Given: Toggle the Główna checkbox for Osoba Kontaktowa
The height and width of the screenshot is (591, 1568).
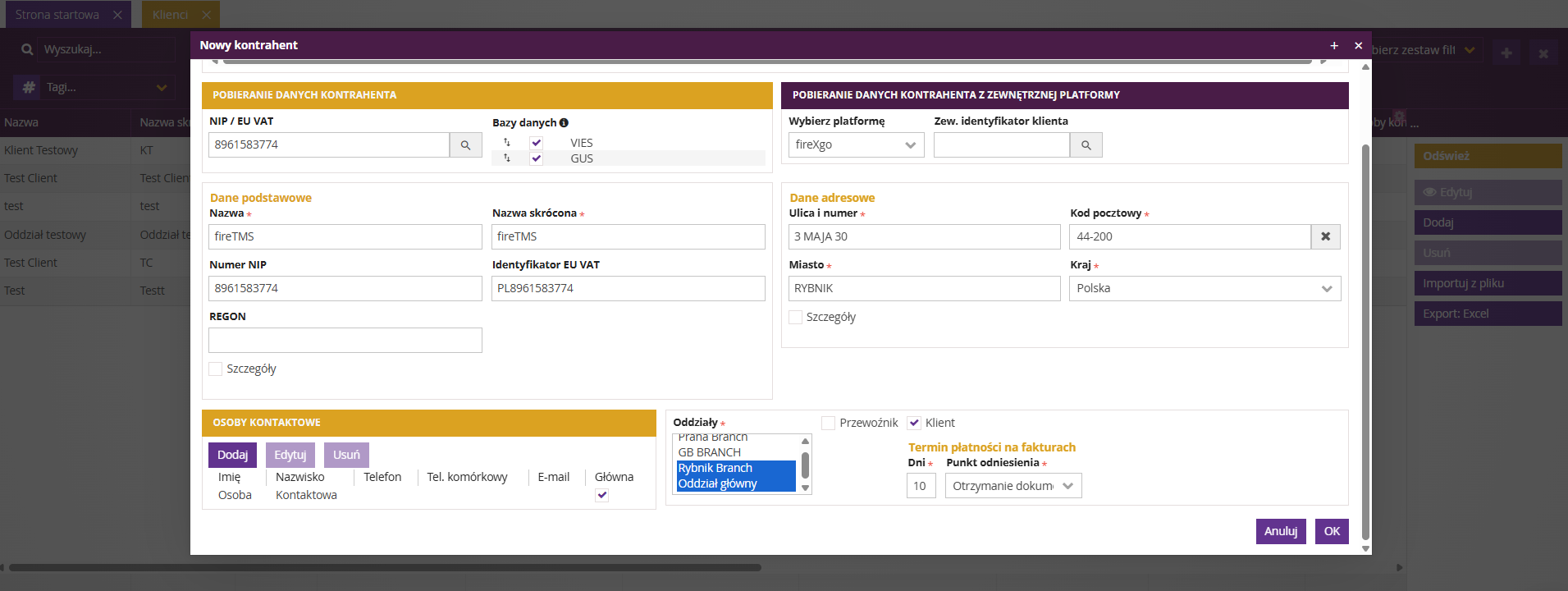Looking at the screenshot, I should [601, 495].
